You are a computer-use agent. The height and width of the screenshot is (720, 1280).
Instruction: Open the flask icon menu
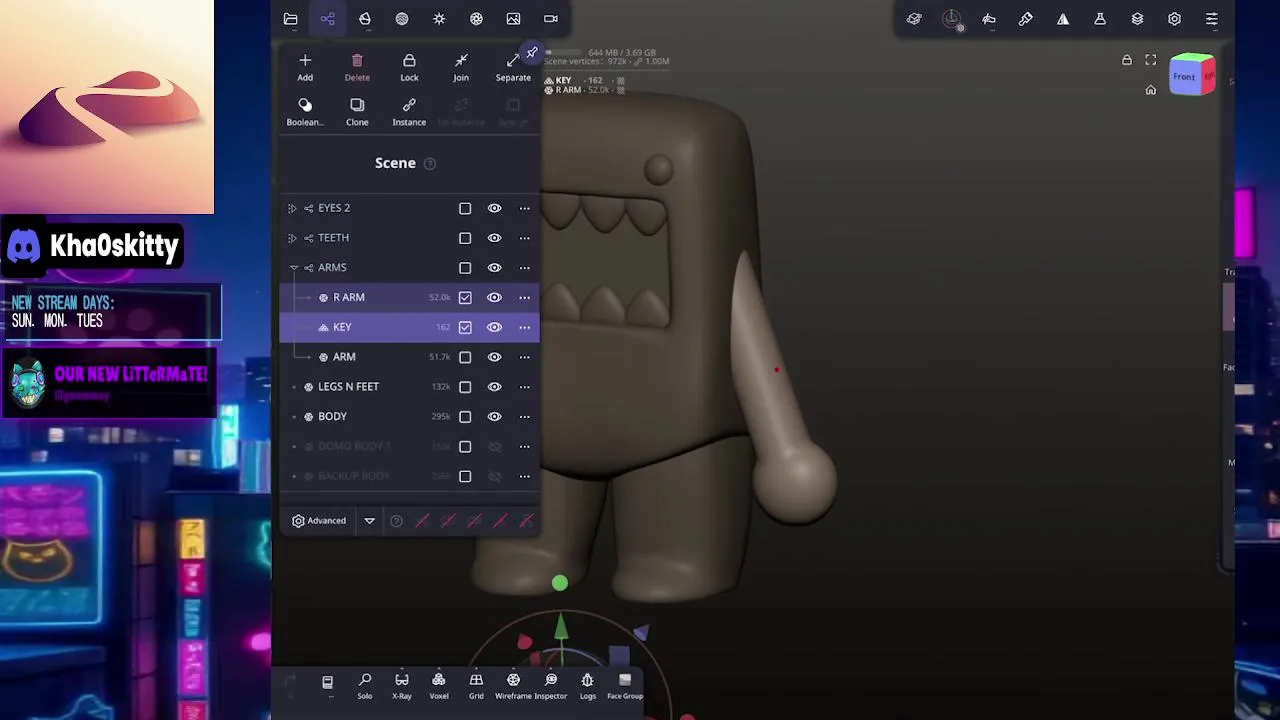(1100, 19)
